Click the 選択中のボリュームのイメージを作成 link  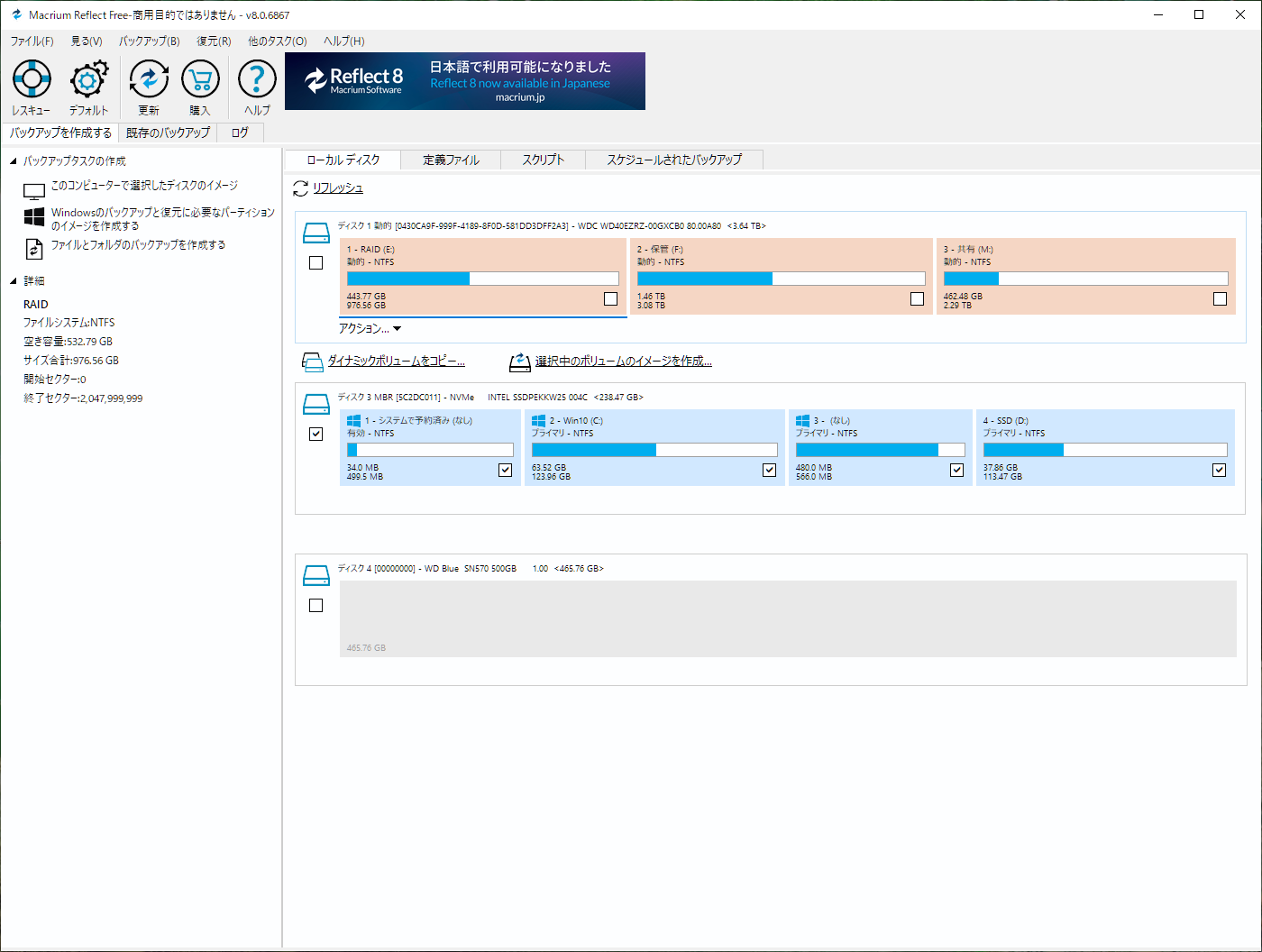[624, 362]
